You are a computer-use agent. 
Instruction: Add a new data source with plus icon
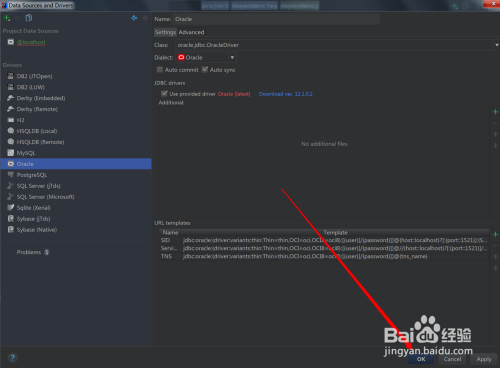pyautogui.click(x=7, y=18)
